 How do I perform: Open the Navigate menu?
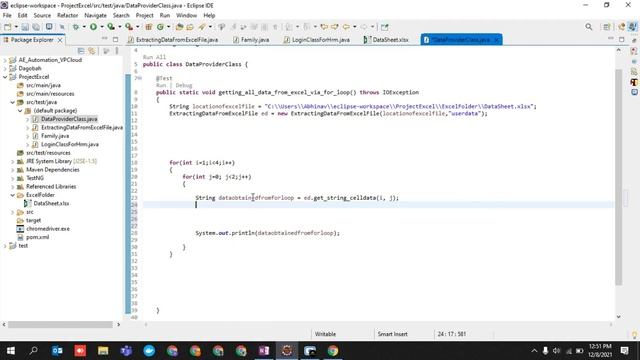coord(96,16)
